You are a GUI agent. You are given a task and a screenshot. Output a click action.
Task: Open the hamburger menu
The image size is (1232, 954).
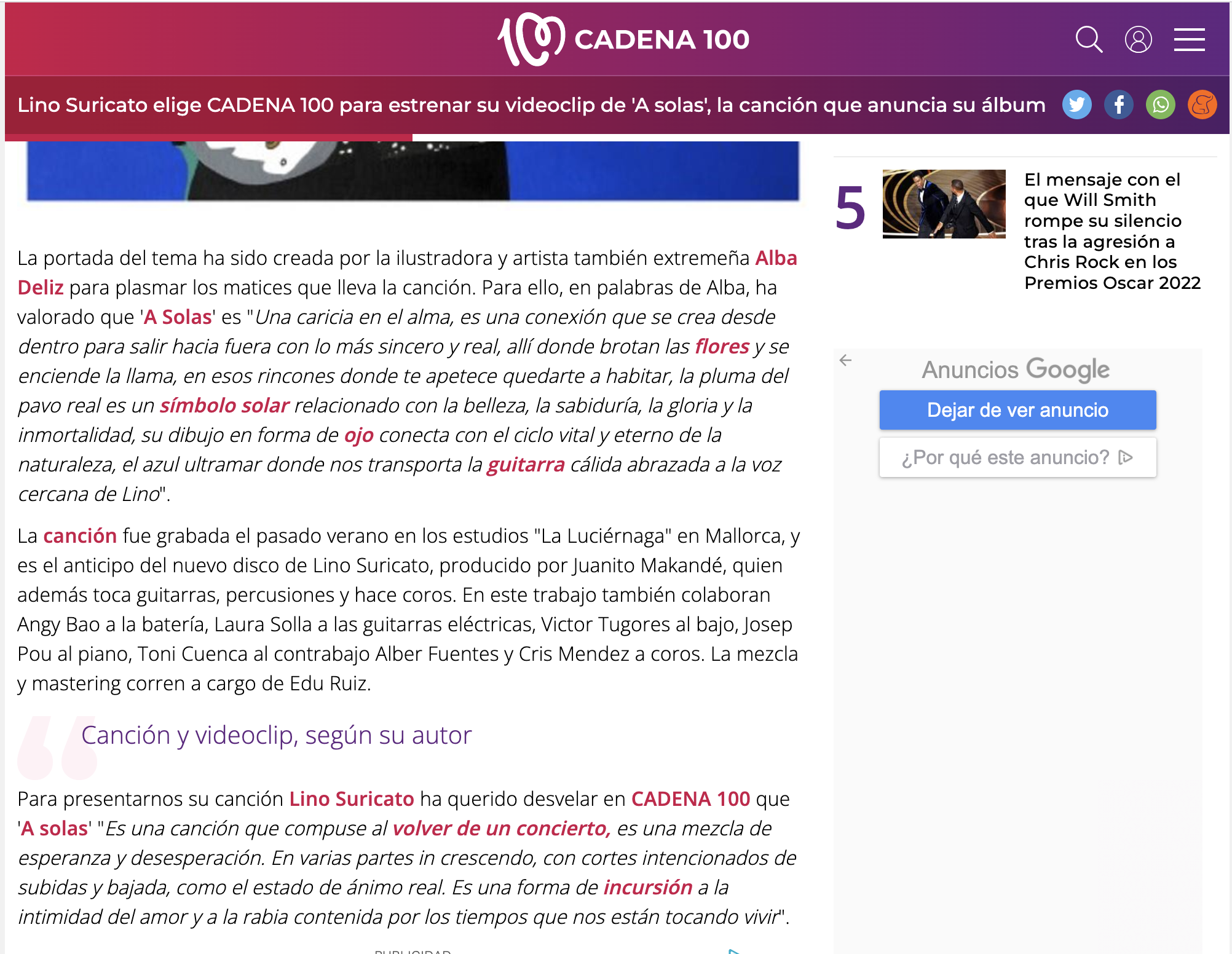[x=1189, y=39]
